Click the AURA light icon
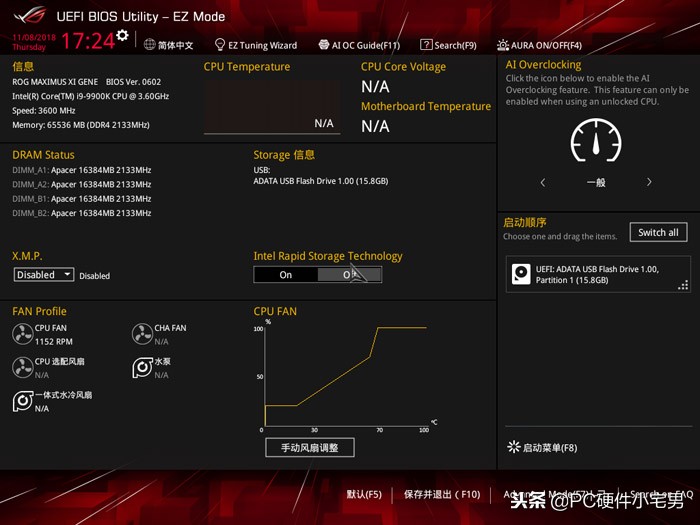This screenshot has height=525, width=700. pos(503,45)
